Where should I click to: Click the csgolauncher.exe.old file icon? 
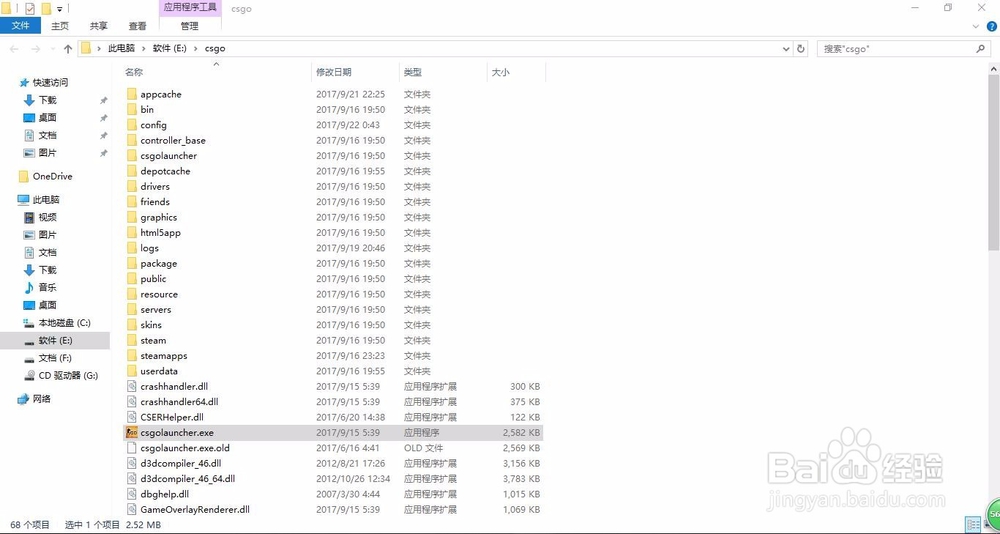point(131,447)
